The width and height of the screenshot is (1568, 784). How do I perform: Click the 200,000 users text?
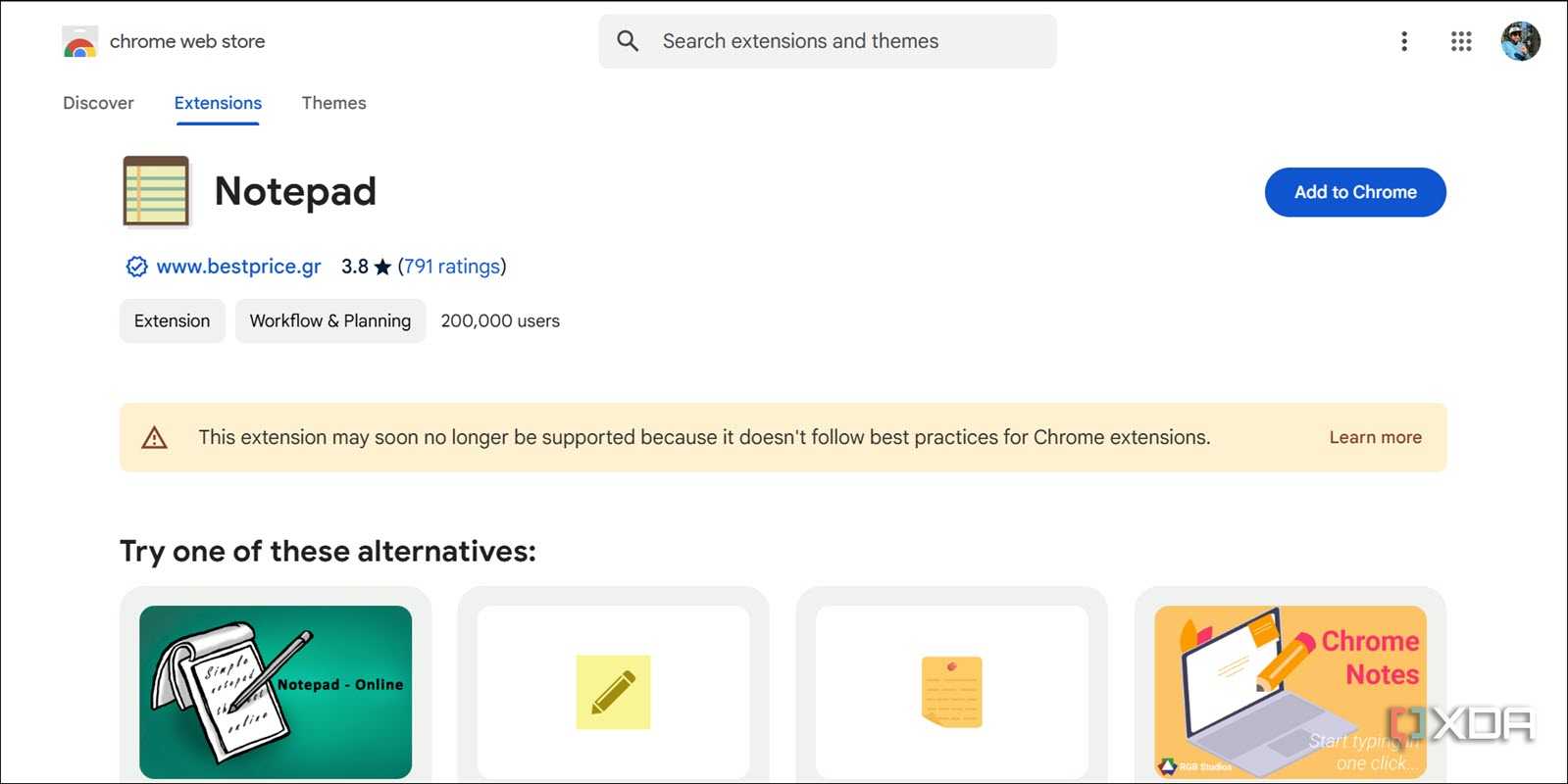(x=500, y=320)
